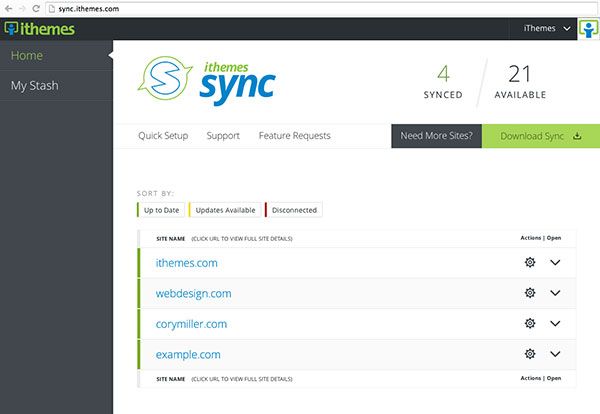The width and height of the screenshot is (600, 414).
Task: Filter sites by Disconnected
Action: coord(293,210)
